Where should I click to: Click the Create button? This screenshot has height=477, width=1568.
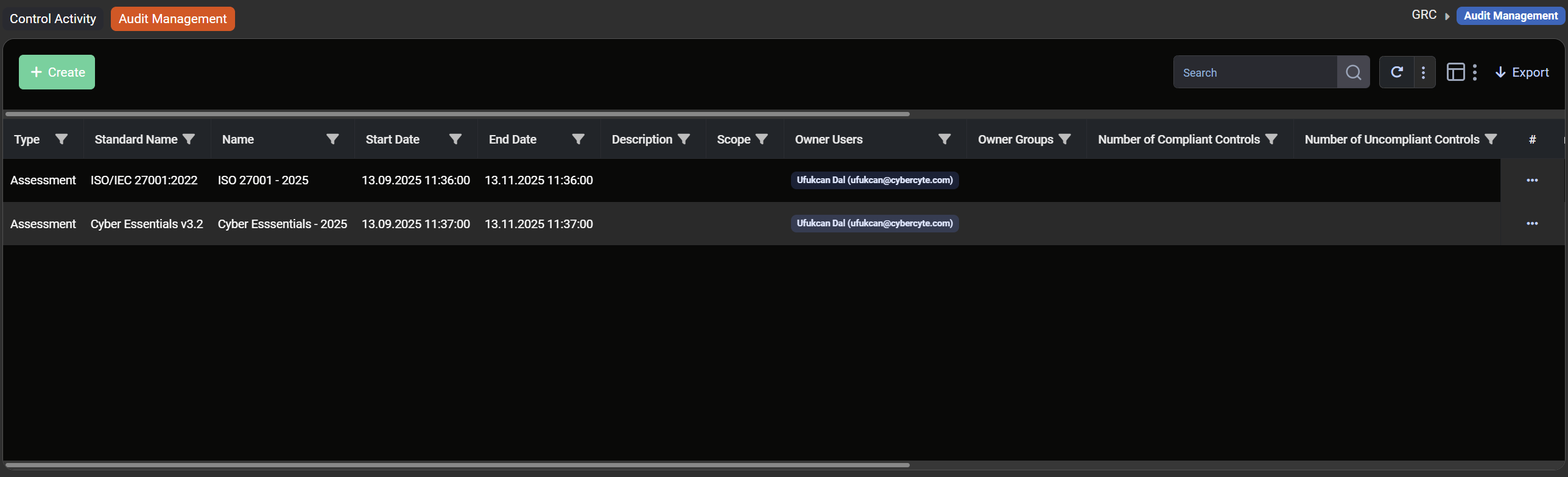point(57,72)
